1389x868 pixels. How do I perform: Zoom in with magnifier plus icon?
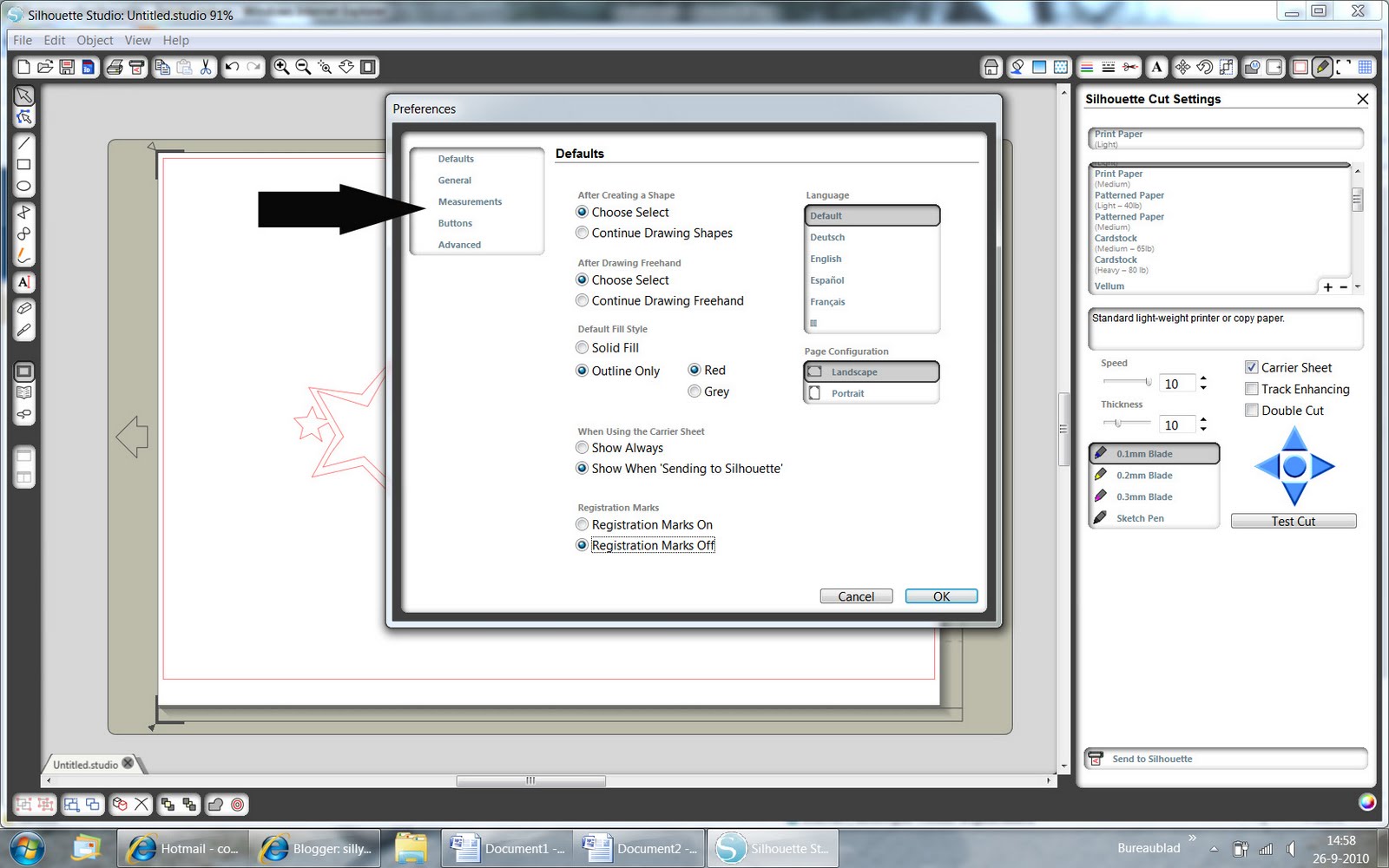281,67
